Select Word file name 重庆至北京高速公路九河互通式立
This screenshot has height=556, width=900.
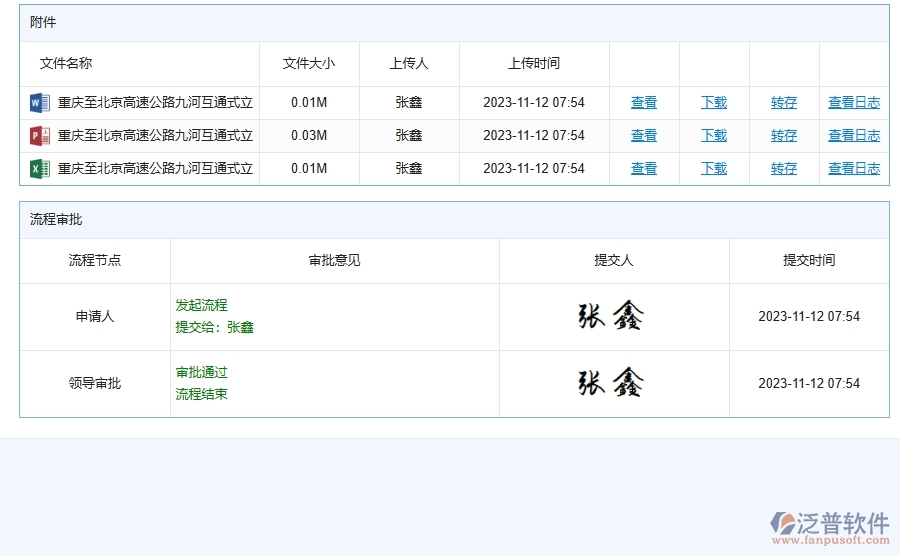point(156,103)
